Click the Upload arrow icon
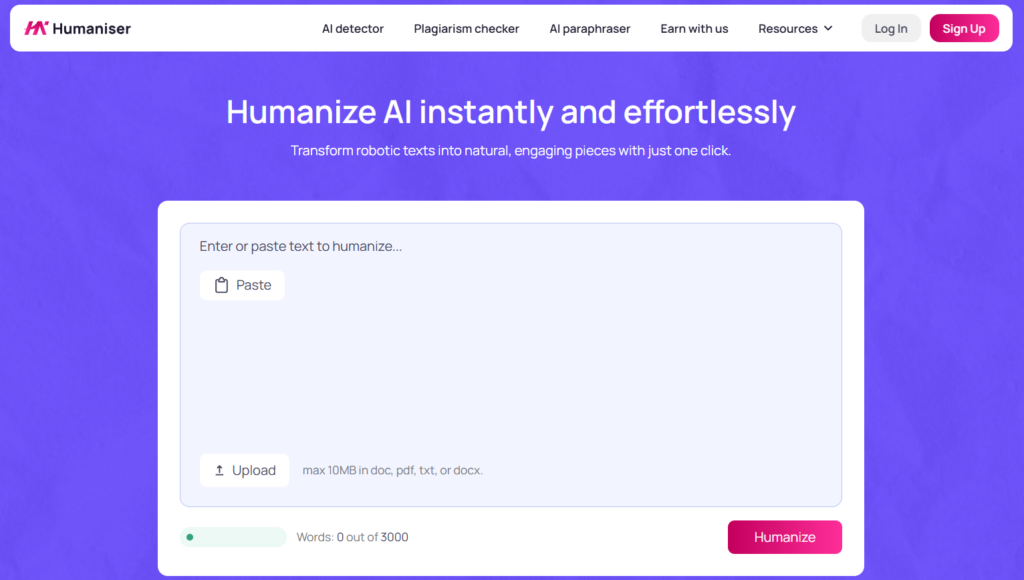 [x=220, y=471]
